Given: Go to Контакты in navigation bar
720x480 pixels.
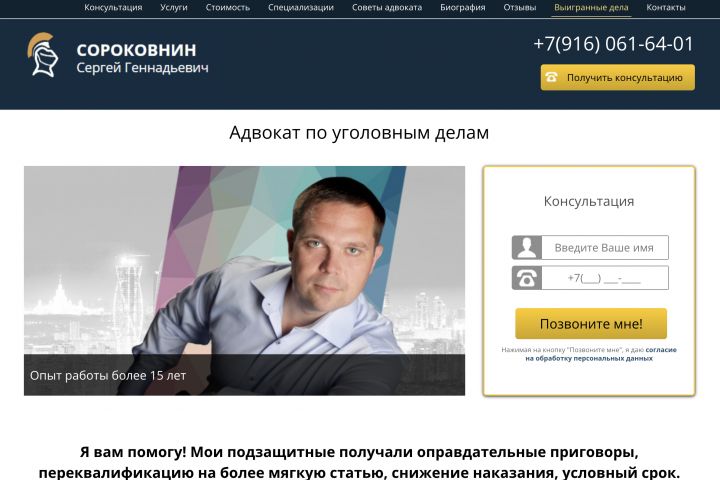Looking at the screenshot, I should tap(665, 7).
